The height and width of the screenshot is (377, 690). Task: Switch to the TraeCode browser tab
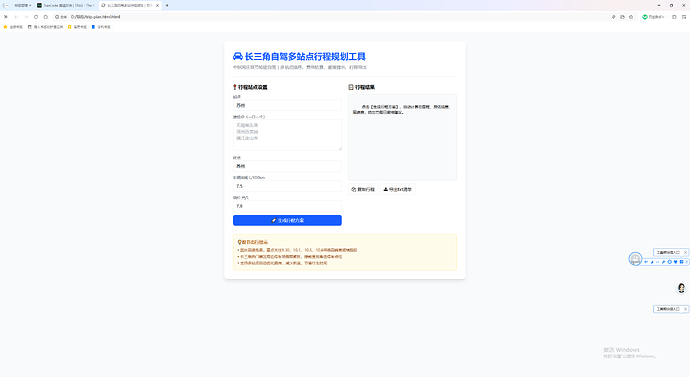[65, 5]
